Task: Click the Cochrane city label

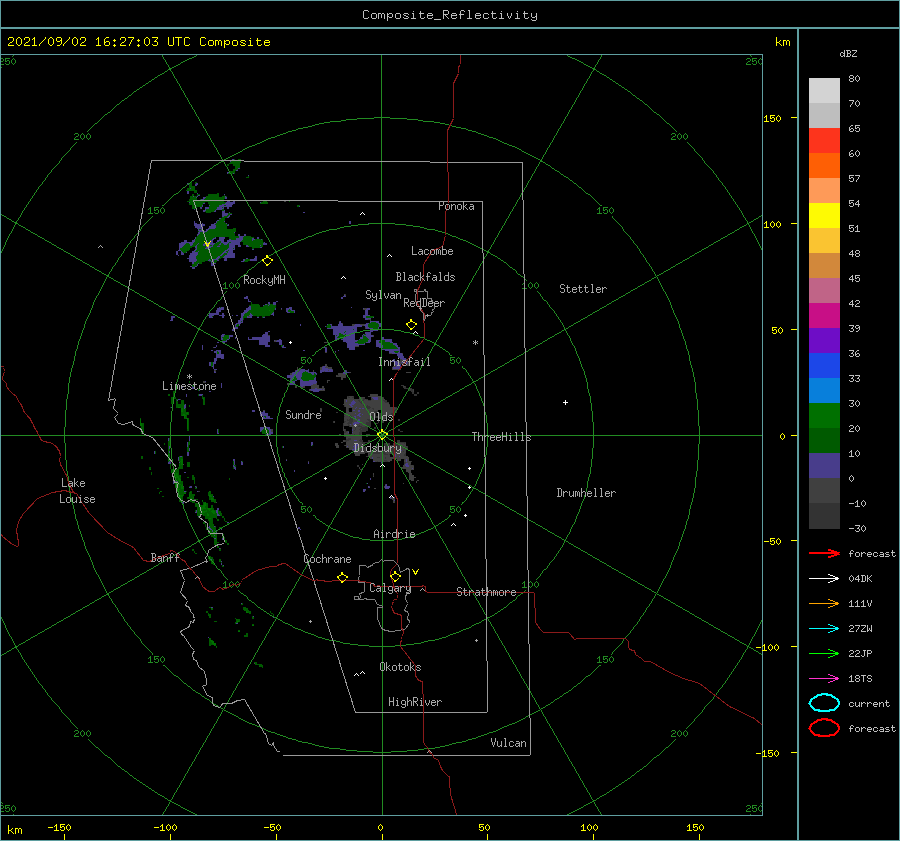Action: (327, 559)
